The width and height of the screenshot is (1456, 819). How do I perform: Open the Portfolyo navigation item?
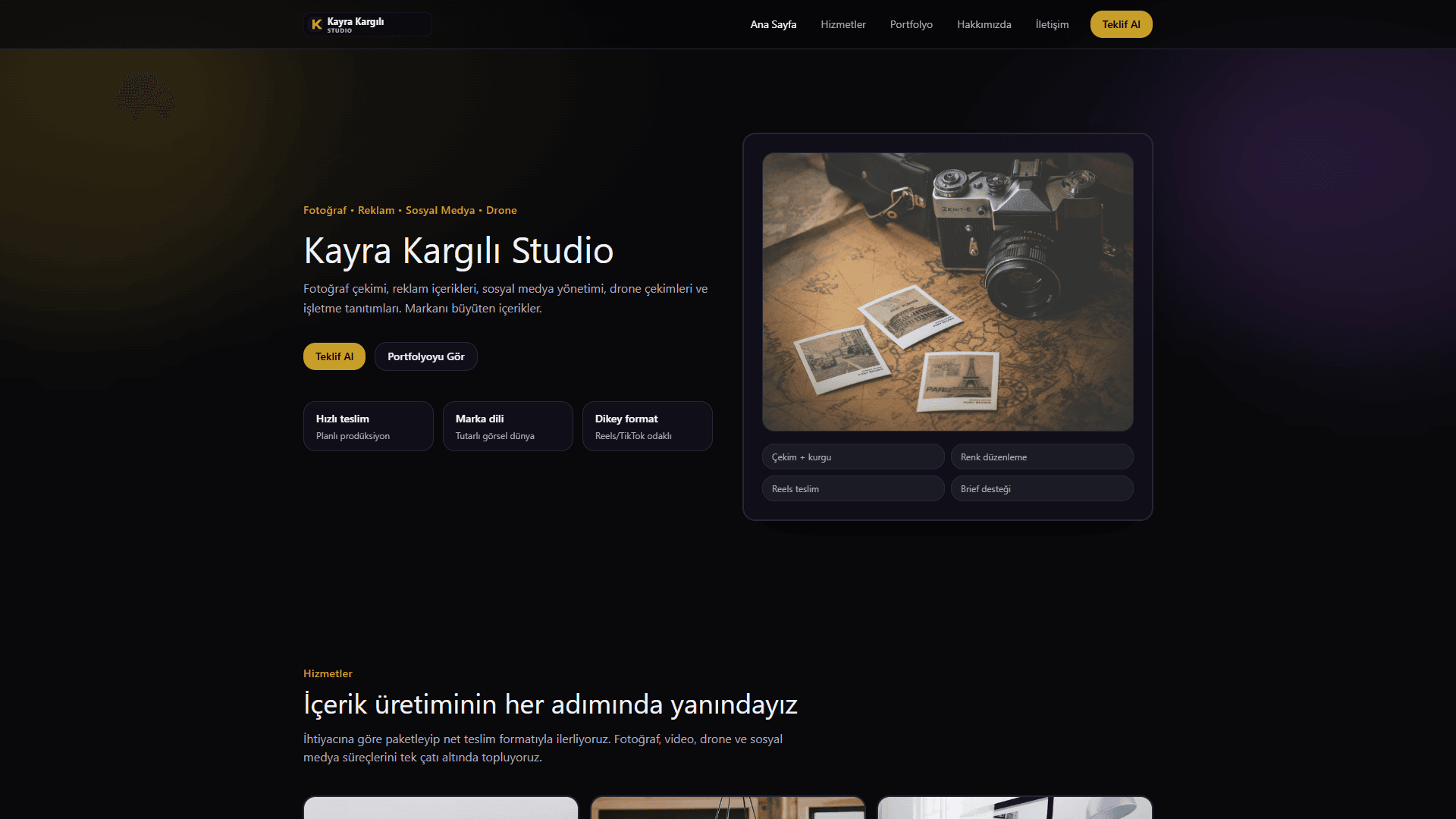coord(911,24)
